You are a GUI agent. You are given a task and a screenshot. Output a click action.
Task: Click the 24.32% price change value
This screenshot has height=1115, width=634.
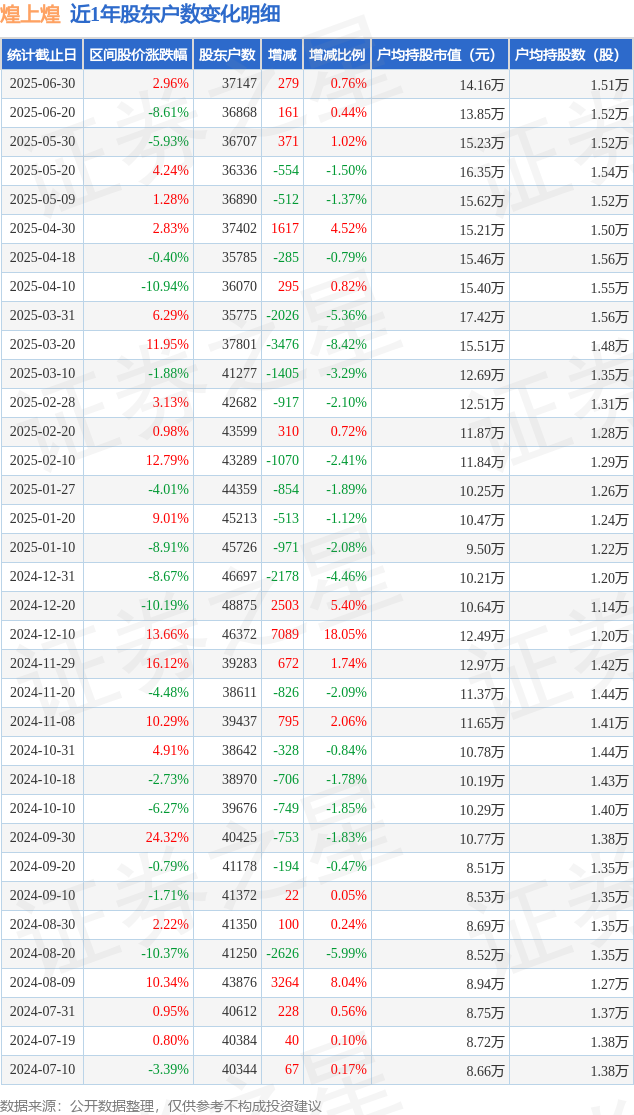(x=169, y=837)
